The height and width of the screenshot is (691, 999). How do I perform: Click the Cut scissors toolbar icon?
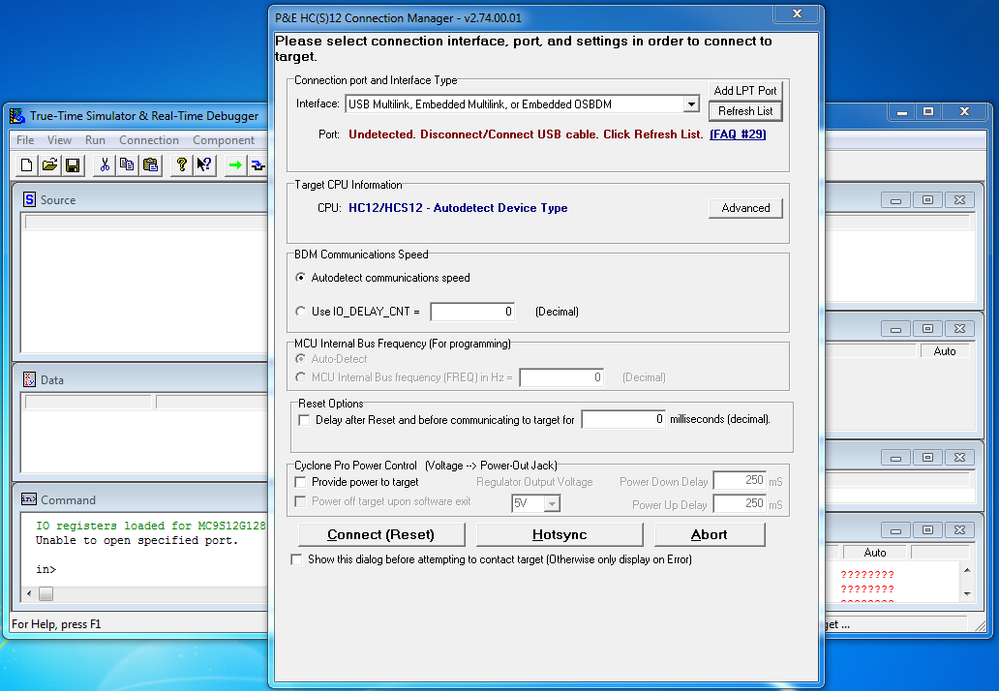point(104,165)
